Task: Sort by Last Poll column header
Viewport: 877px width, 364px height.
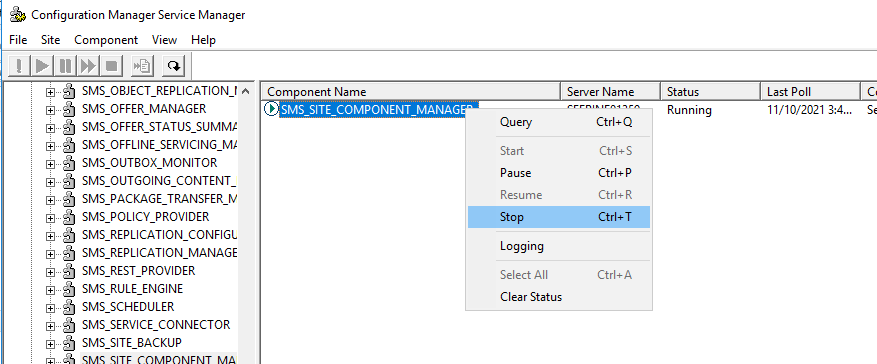Action: (810, 92)
